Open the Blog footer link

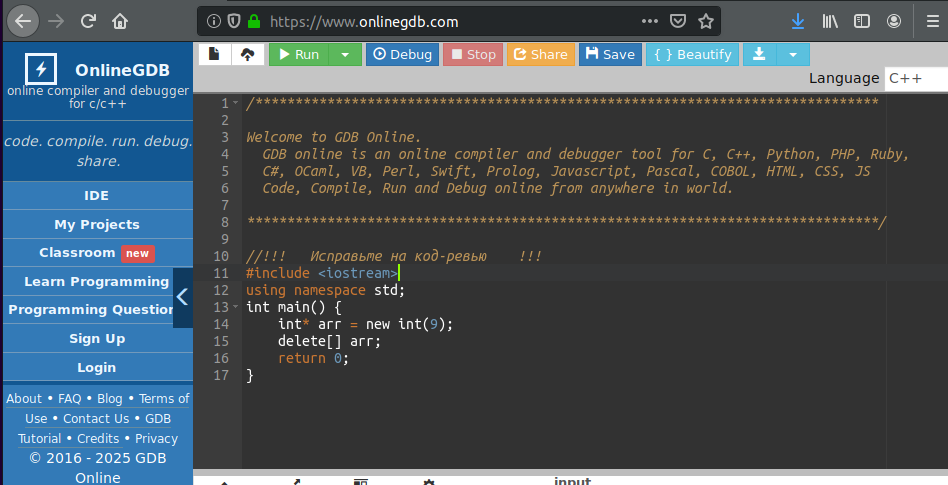[109, 399]
